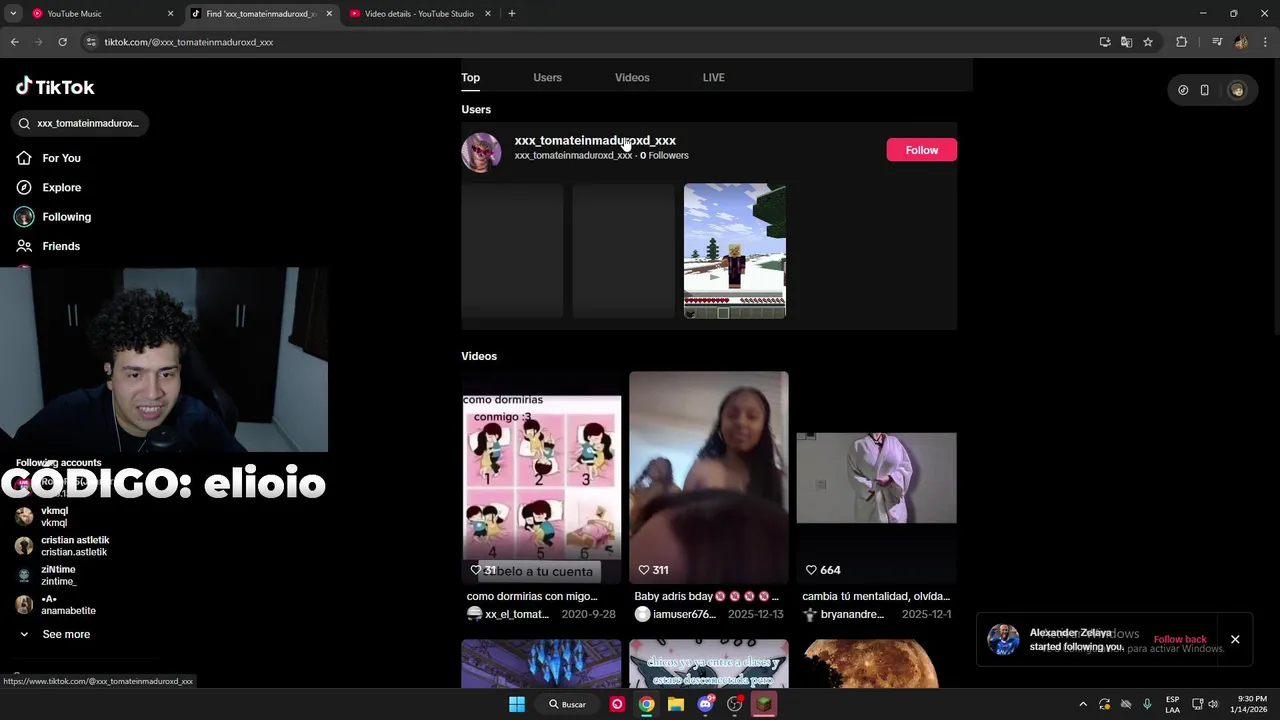The width and height of the screenshot is (1280, 720).
Task: Switch to Video details YouTube Studio tab
Action: point(420,14)
